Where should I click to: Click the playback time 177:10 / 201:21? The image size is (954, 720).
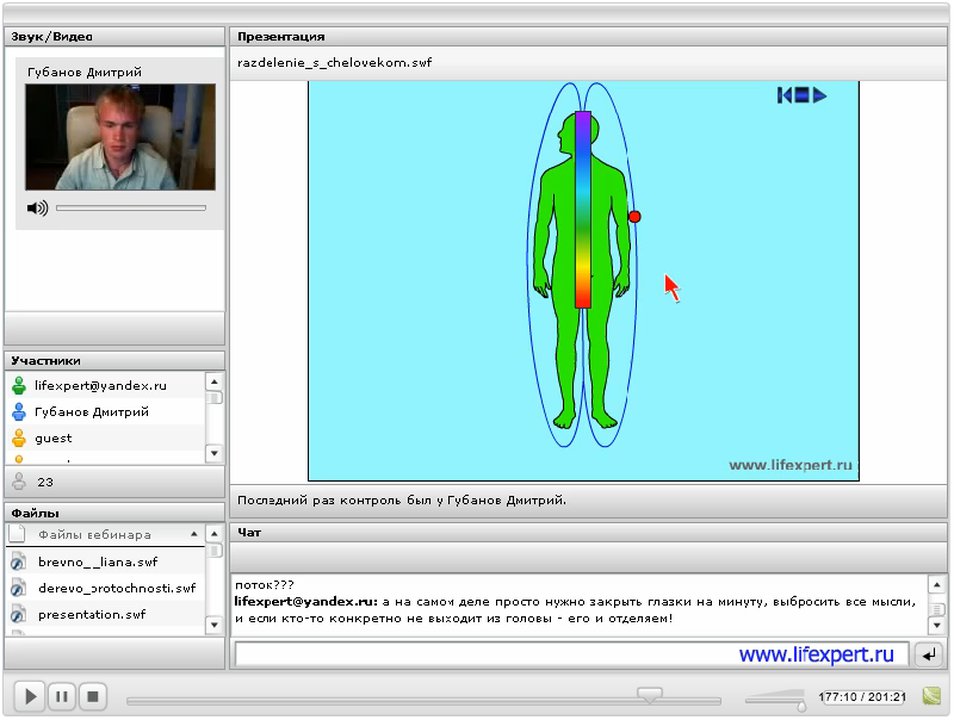862,697
